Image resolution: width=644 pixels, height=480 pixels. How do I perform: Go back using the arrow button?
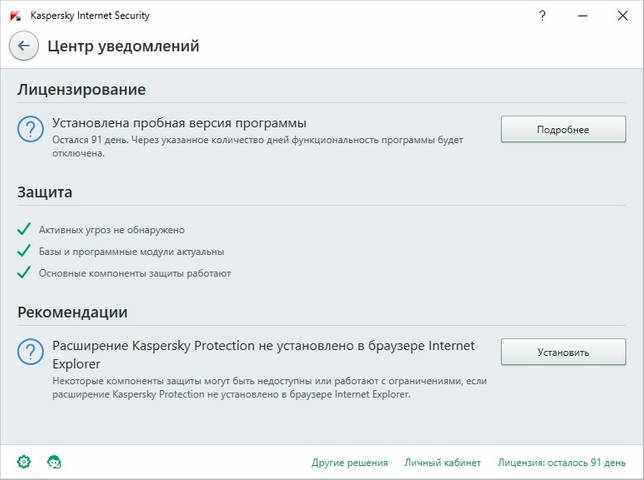tap(24, 46)
